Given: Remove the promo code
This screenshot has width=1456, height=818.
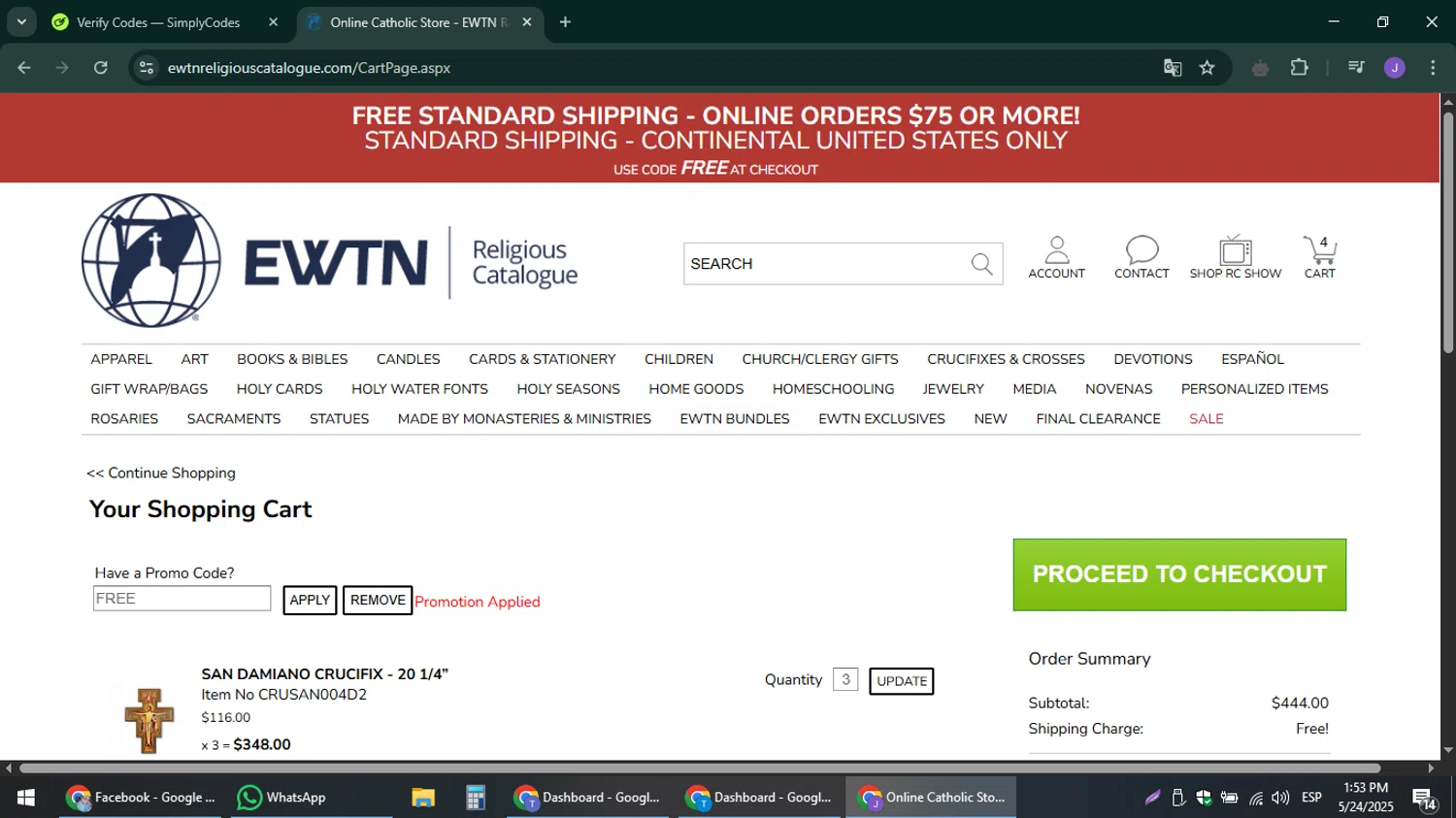Looking at the screenshot, I should (x=378, y=601).
